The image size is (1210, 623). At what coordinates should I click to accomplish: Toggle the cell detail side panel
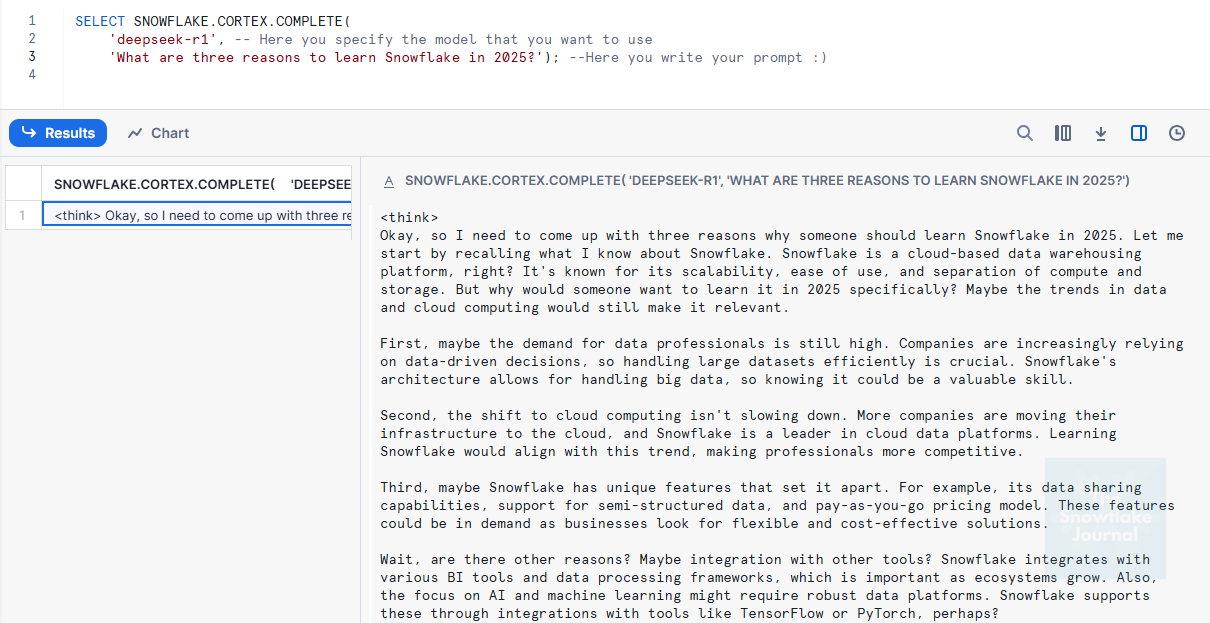tap(1139, 133)
